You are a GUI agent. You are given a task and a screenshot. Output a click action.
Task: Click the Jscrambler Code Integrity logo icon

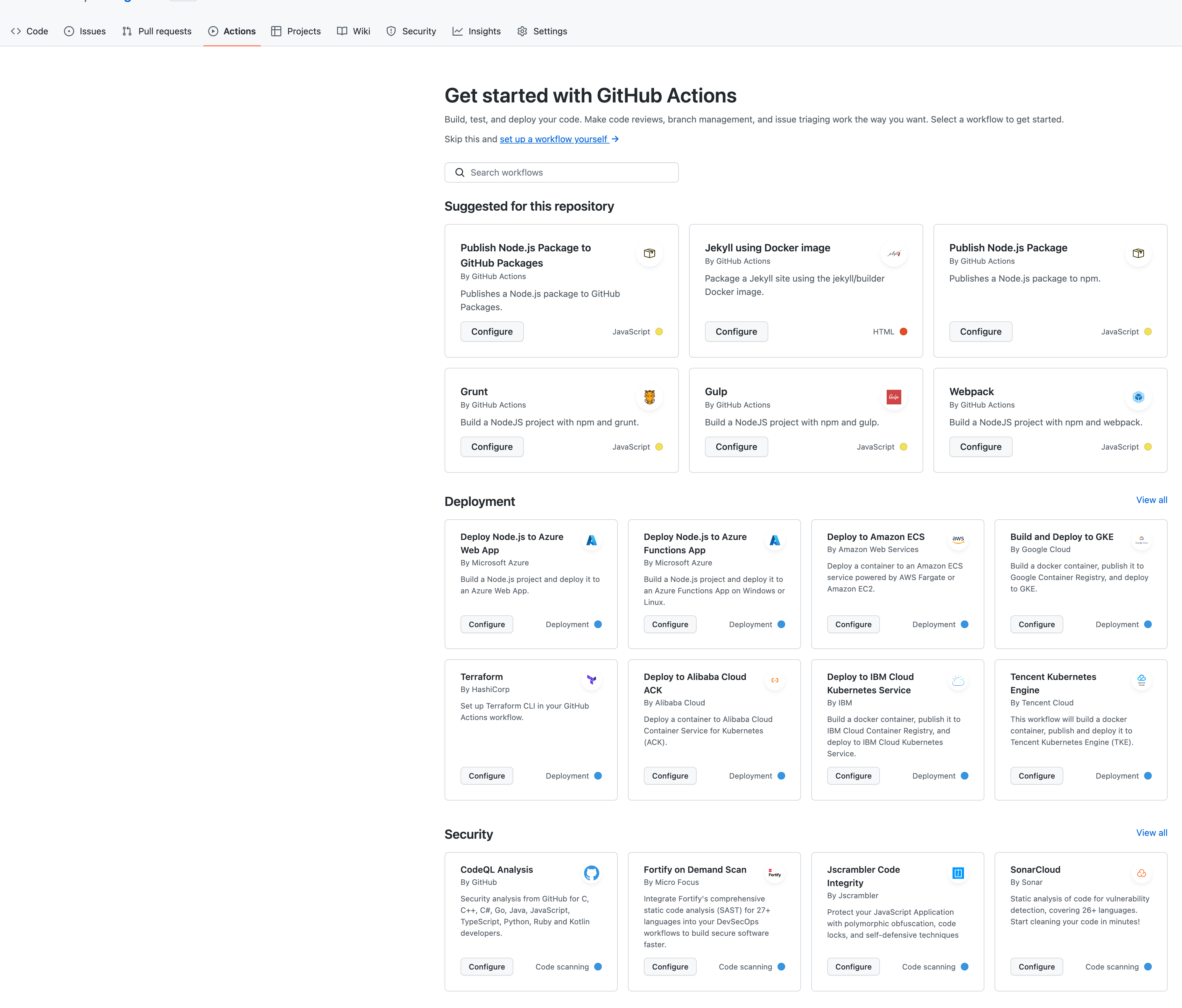tap(958, 873)
